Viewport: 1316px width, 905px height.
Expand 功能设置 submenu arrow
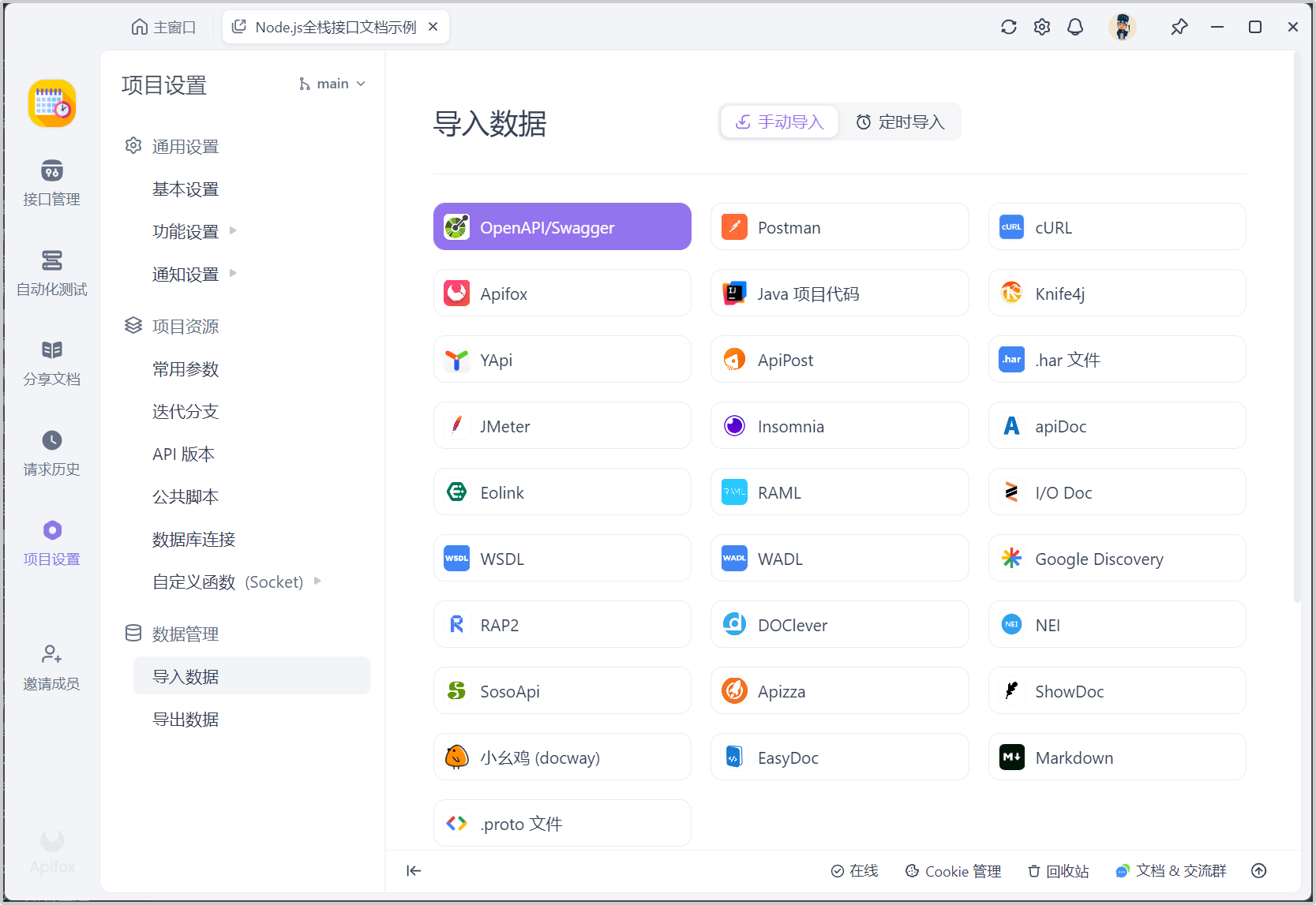click(233, 230)
